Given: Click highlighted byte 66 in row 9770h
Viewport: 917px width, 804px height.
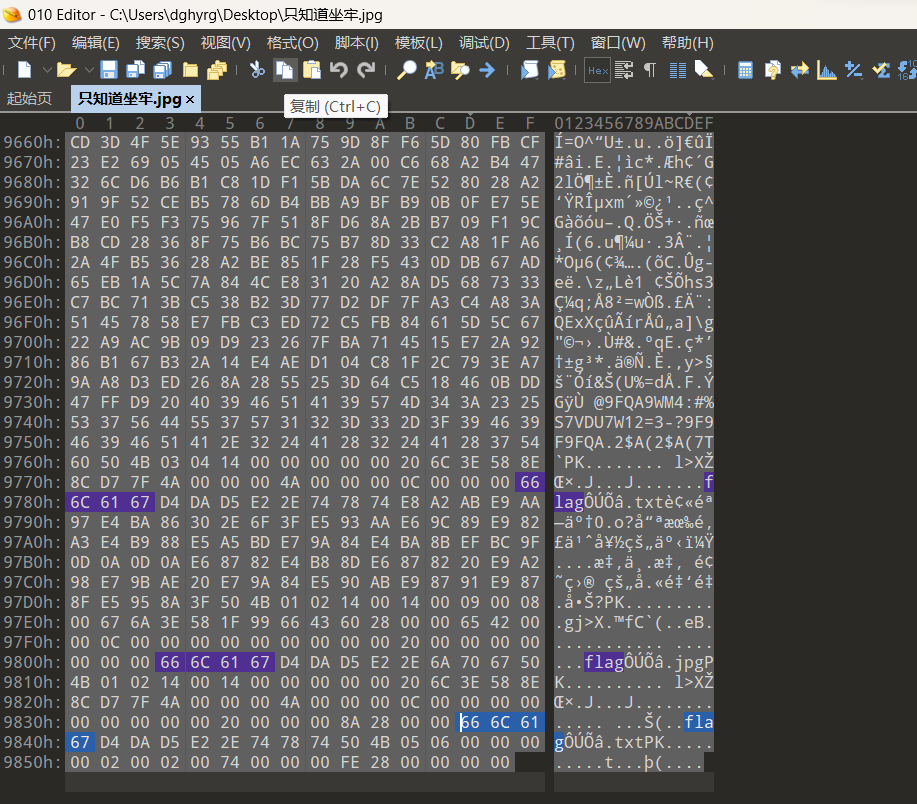Looking at the screenshot, I should click(x=530, y=482).
